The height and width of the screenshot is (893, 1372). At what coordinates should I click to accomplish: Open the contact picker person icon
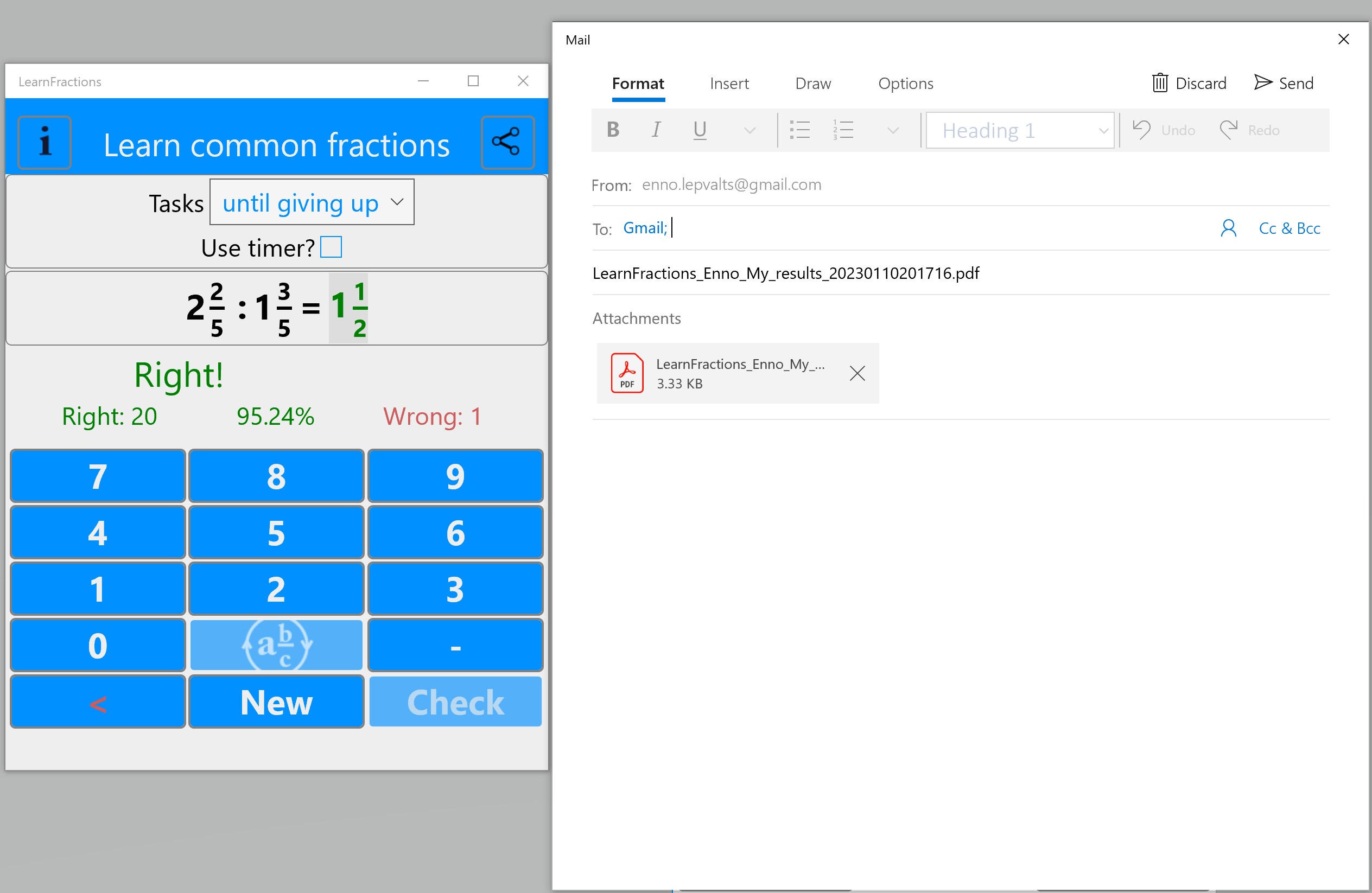pos(1228,228)
